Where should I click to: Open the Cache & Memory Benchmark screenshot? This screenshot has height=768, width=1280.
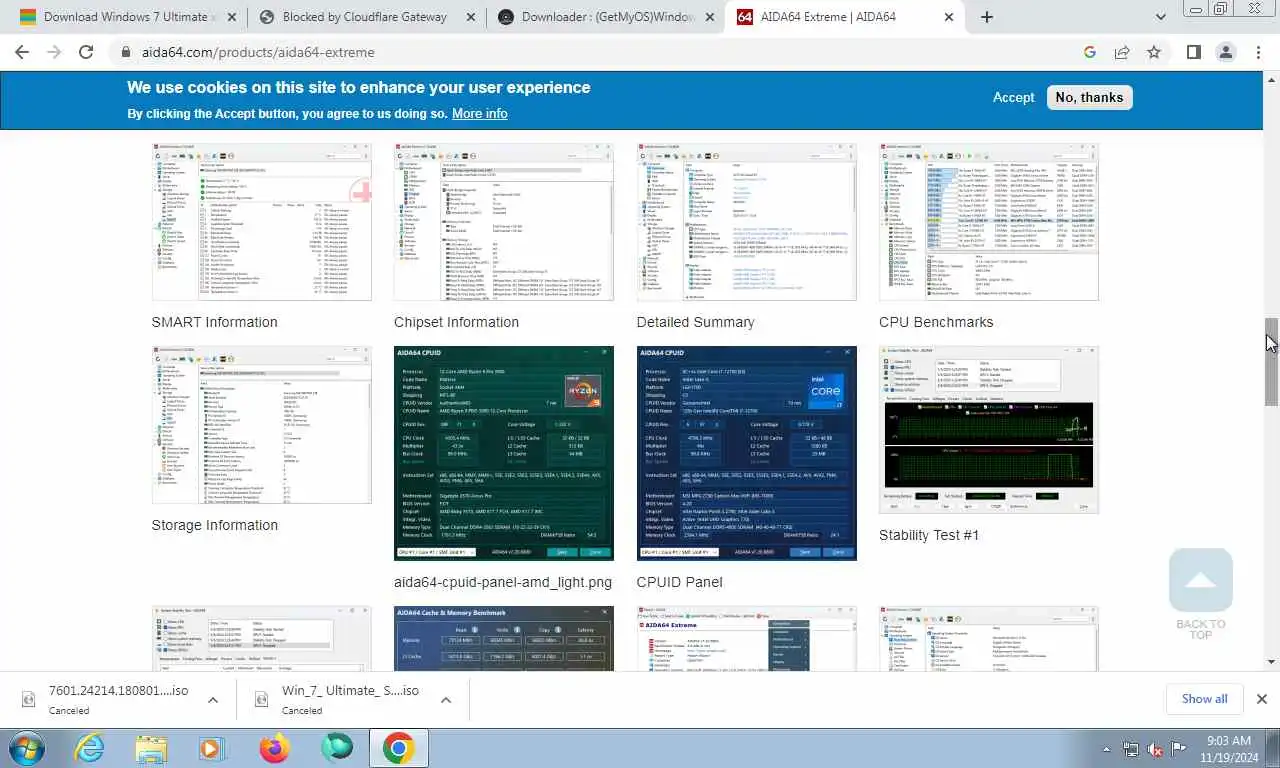click(504, 638)
